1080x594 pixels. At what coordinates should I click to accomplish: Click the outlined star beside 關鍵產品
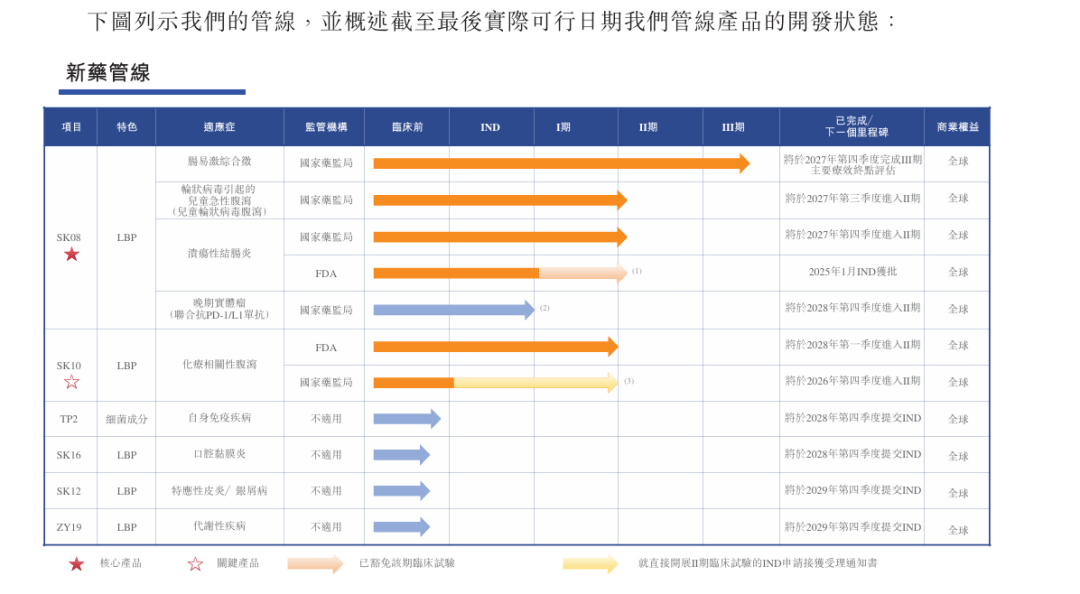196,564
